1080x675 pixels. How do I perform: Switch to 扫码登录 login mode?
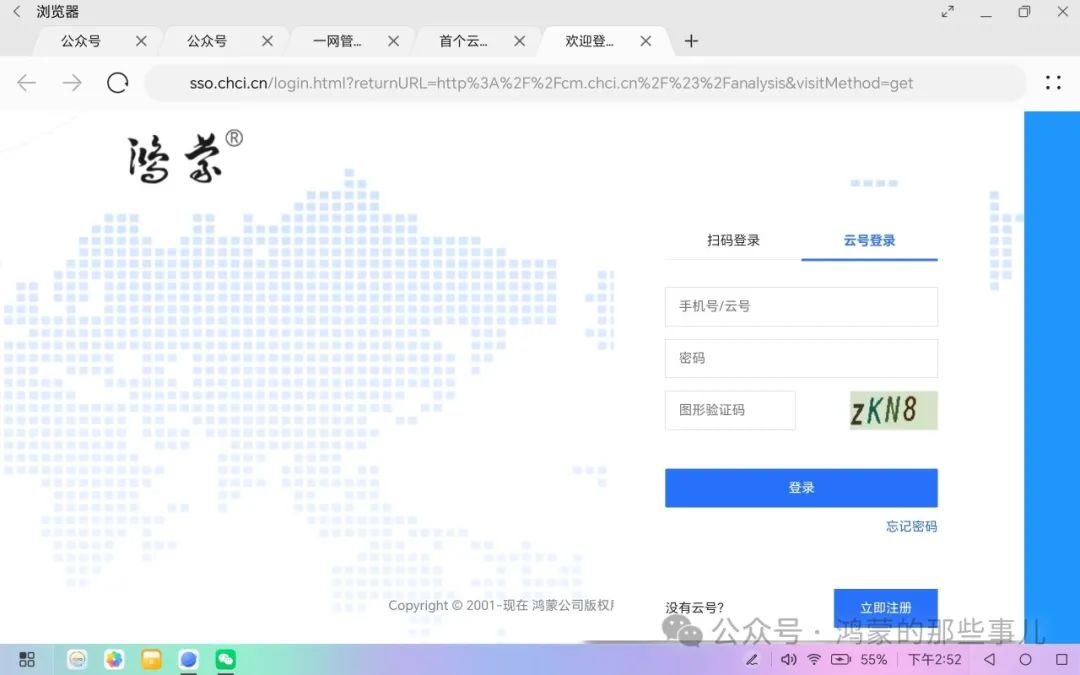coord(734,240)
